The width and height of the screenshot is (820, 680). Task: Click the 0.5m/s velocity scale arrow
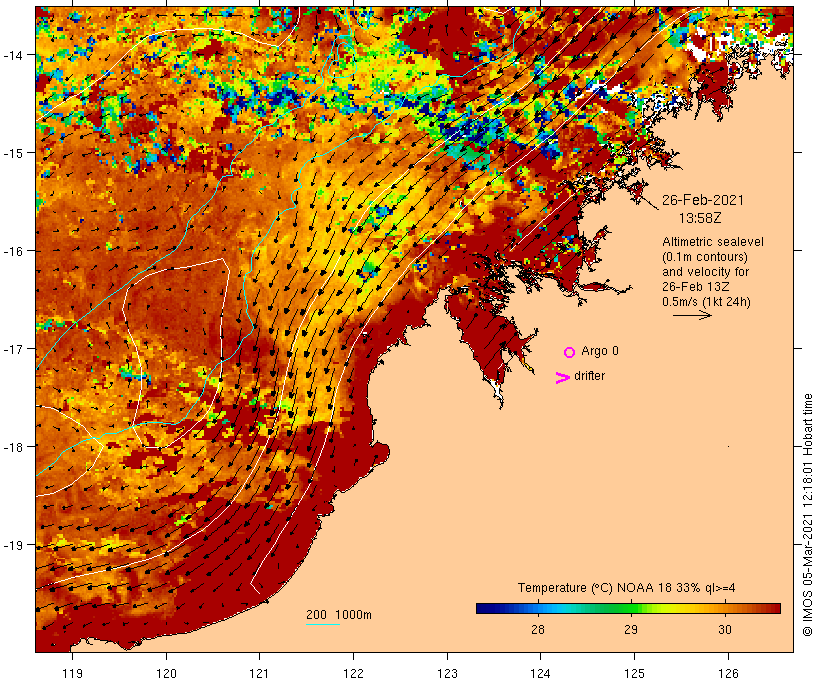click(x=692, y=315)
